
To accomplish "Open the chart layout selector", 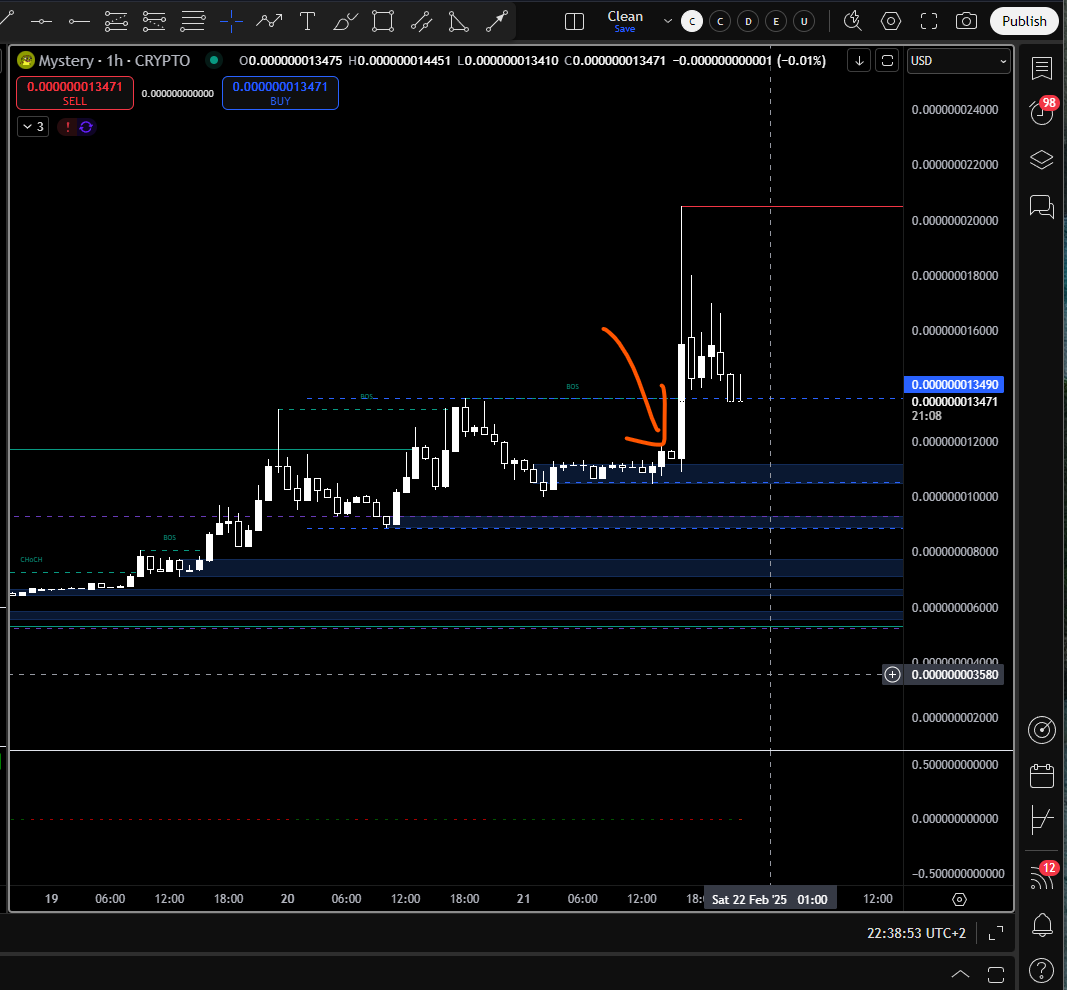I will [574, 22].
